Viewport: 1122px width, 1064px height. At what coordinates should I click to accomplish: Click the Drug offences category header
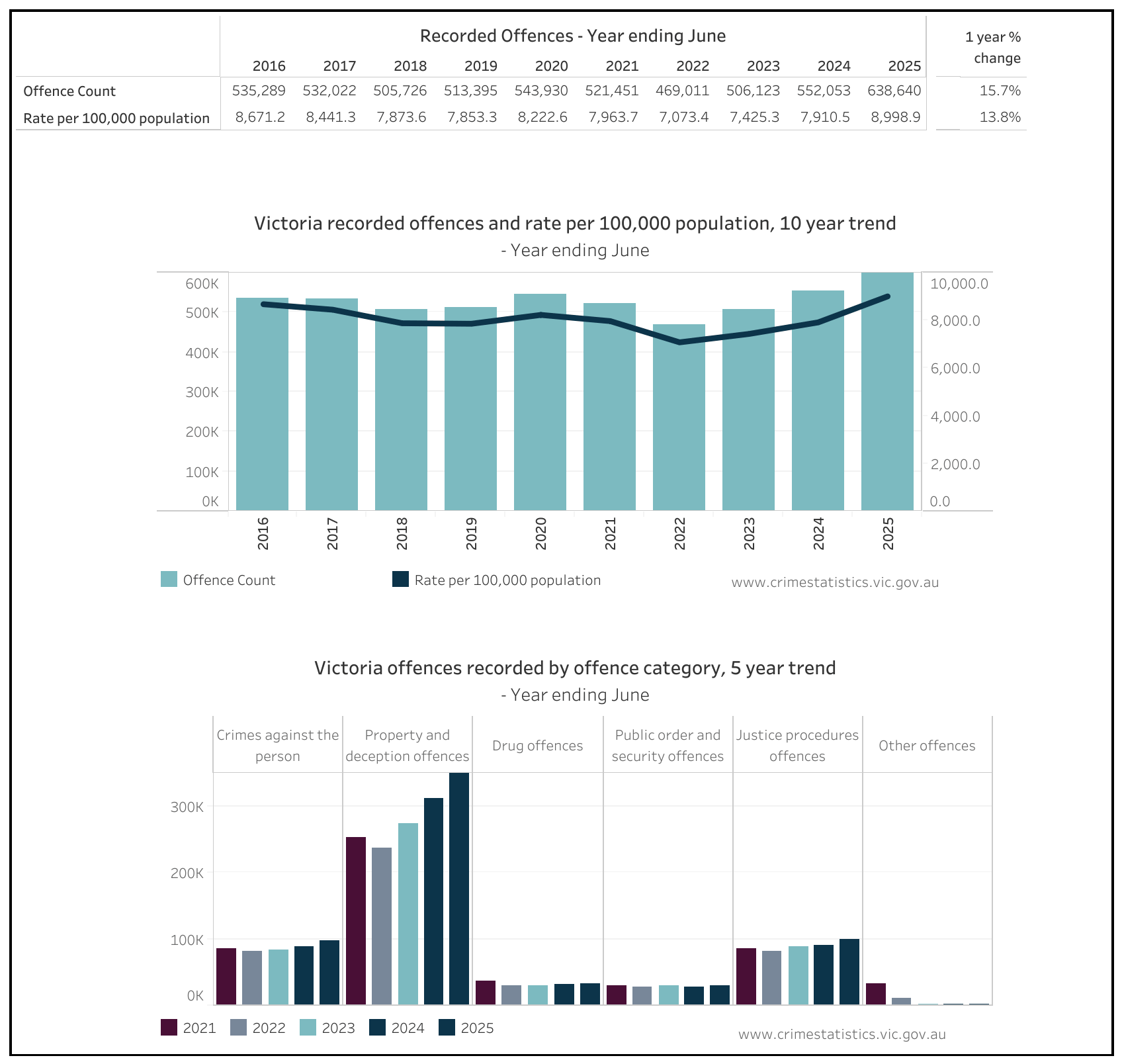(x=537, y=746)
